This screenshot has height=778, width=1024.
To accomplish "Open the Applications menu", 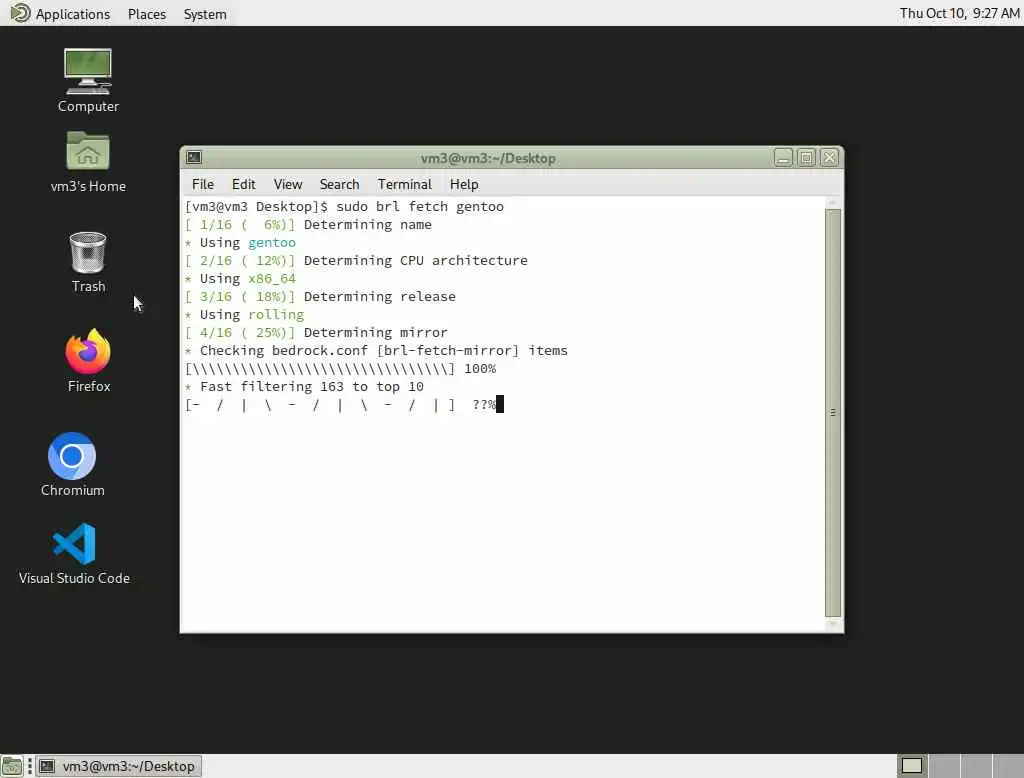I will [x=72, y=14].
